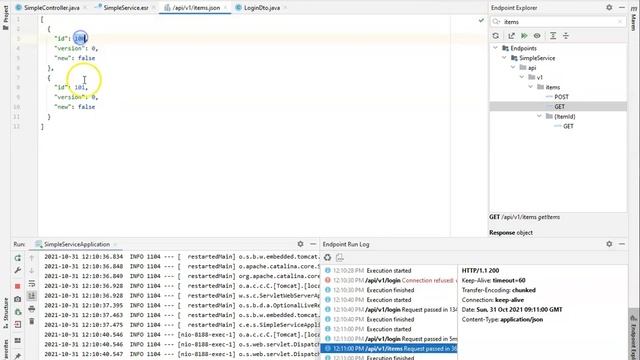This screenshot has width=640, height=360.
Task: Print the Run console output
Action: [x=31, y=309]
